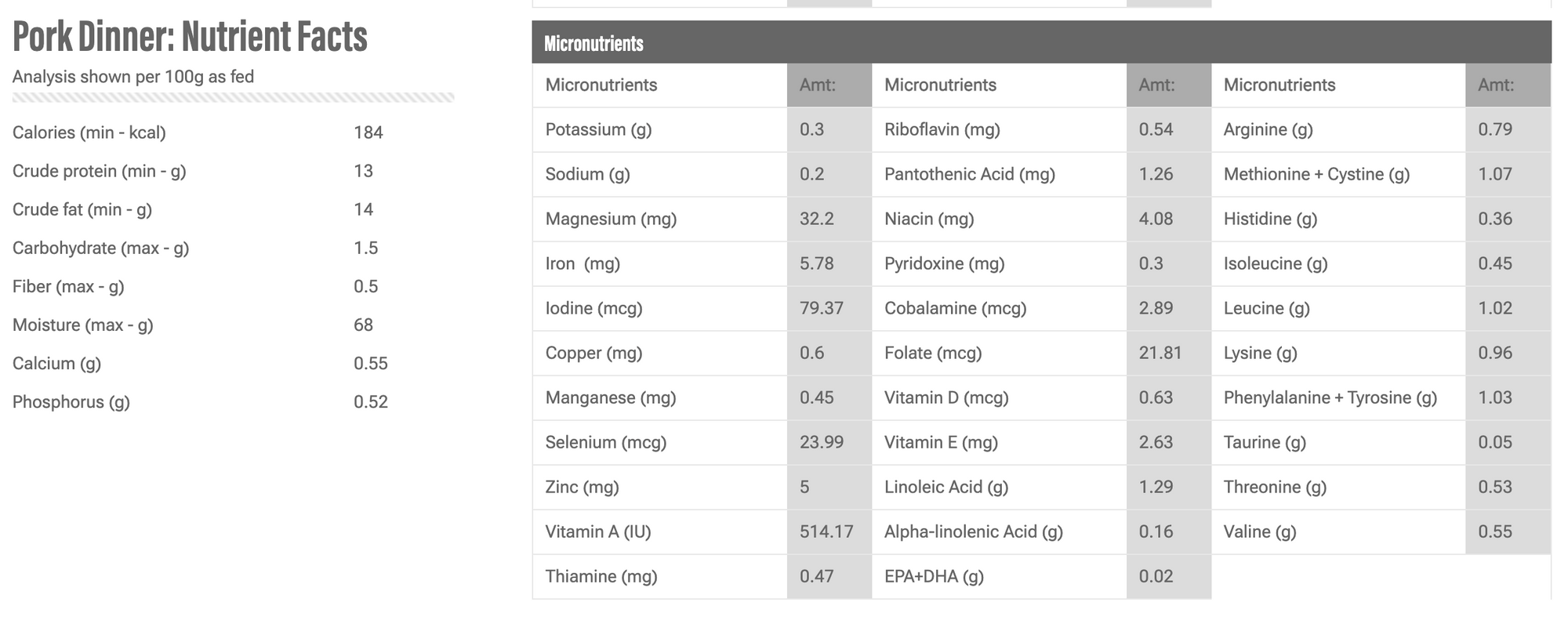Select the Vitamin A (IU) amount 514.17

pyautogui.click(x=826, y=532)
